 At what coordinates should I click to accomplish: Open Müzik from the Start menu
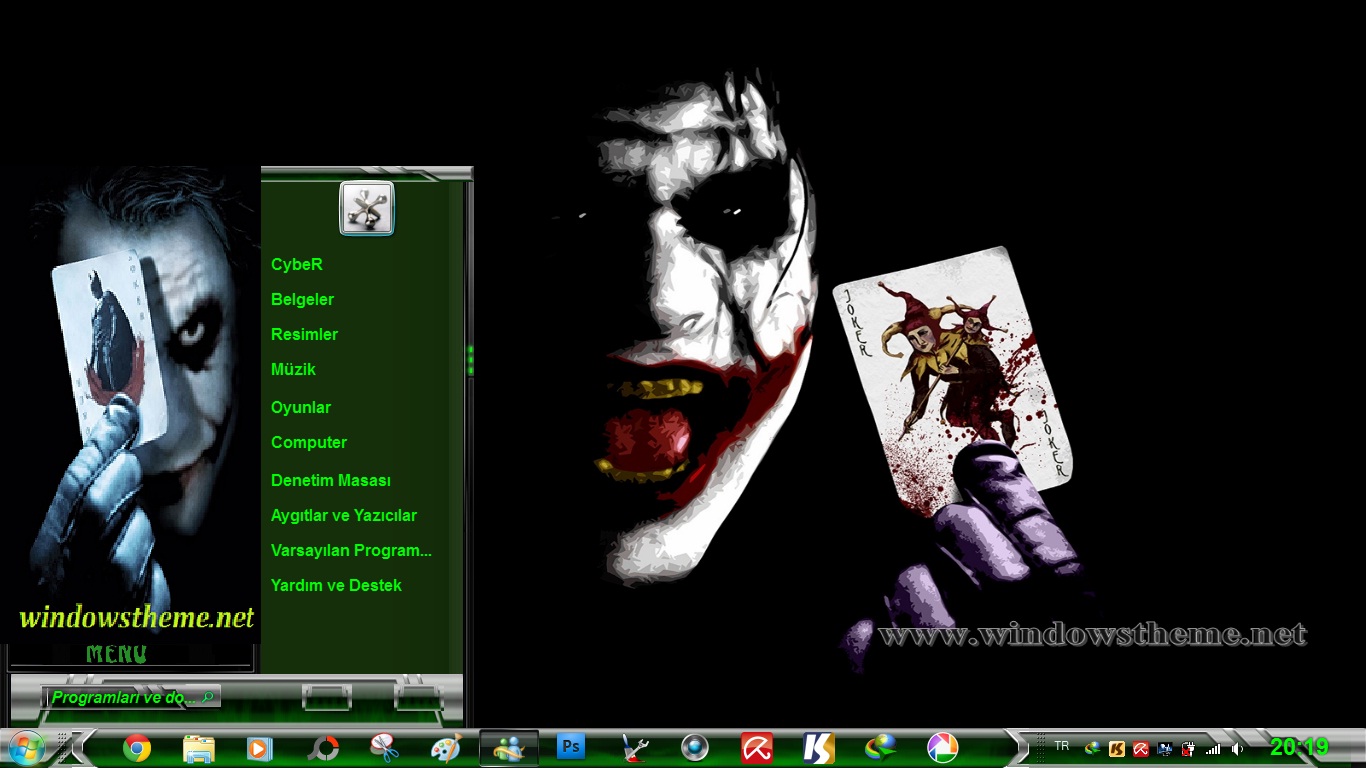[x=293, y=370]
